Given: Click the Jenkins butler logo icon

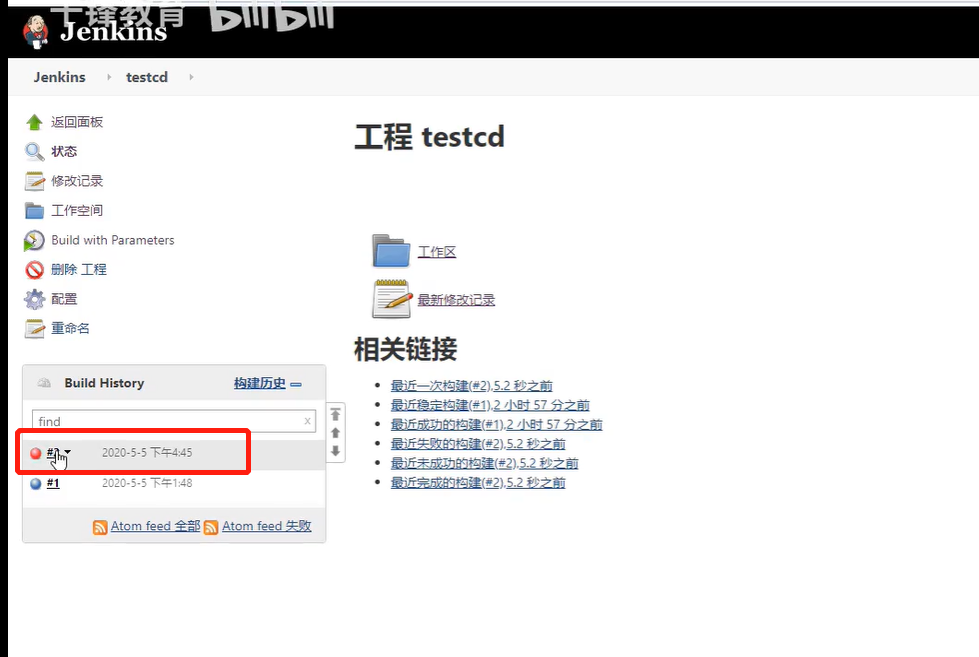Looking at the screenshot, I should (36, 31).
